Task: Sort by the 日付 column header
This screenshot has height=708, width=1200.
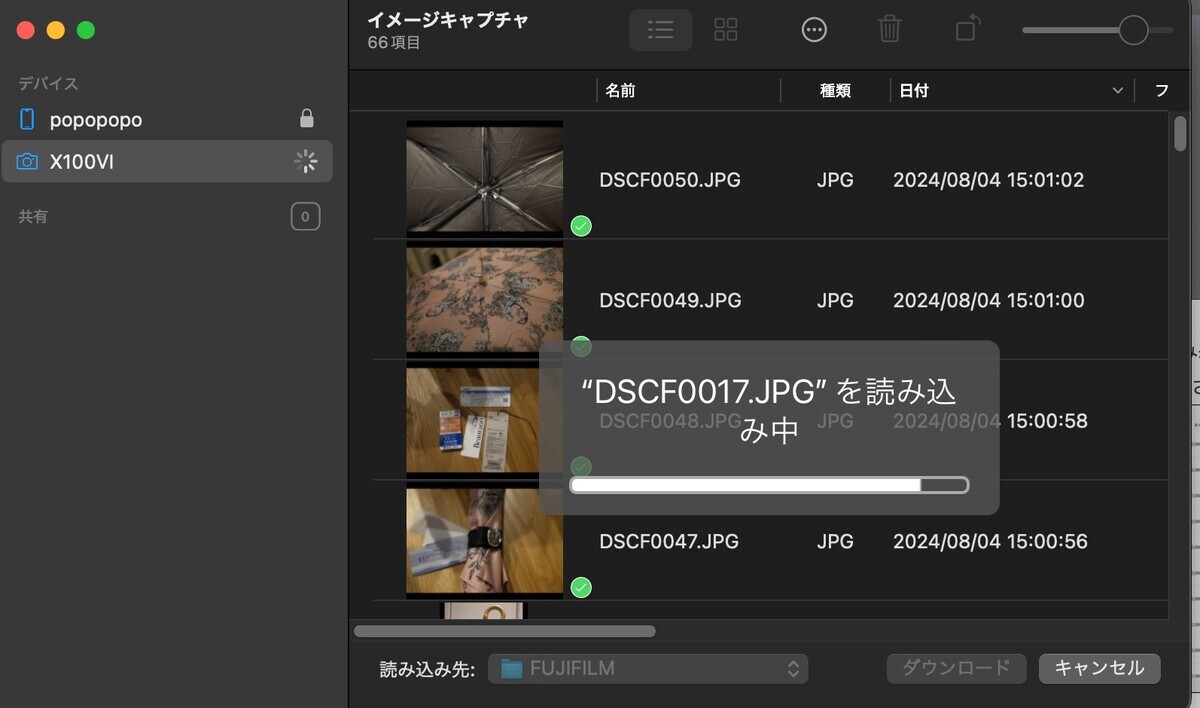Action: click(x=914, y=91)
